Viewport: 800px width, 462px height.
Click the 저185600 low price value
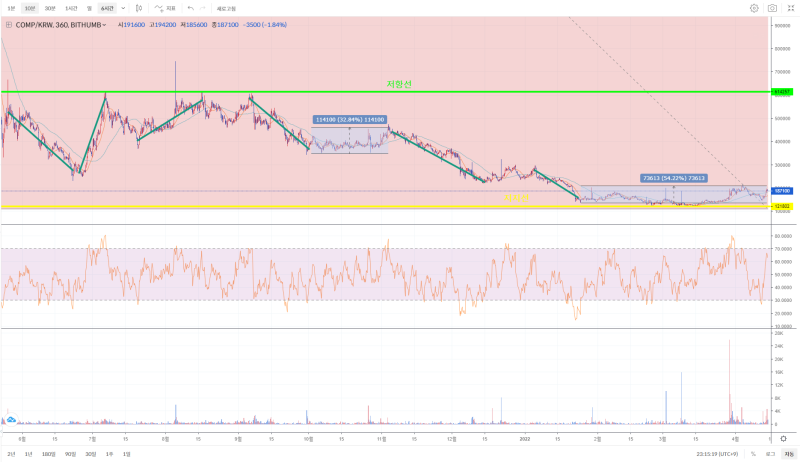tap(194, 24)
